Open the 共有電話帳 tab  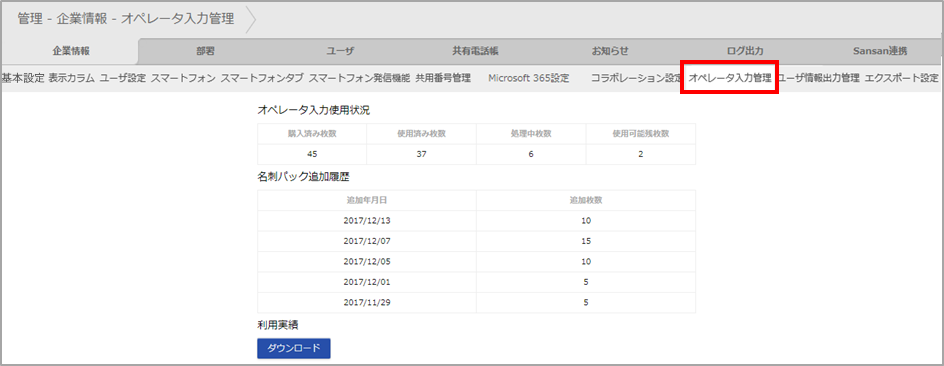point(475,52)
